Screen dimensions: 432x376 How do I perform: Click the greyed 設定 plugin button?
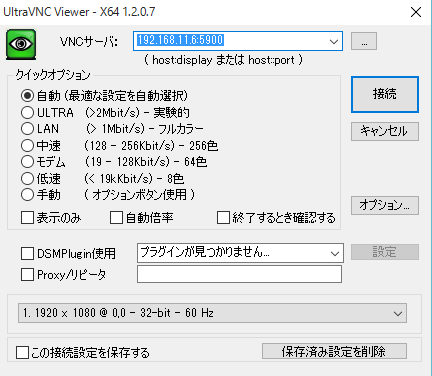pyautogui.click(x=385, y=252)
